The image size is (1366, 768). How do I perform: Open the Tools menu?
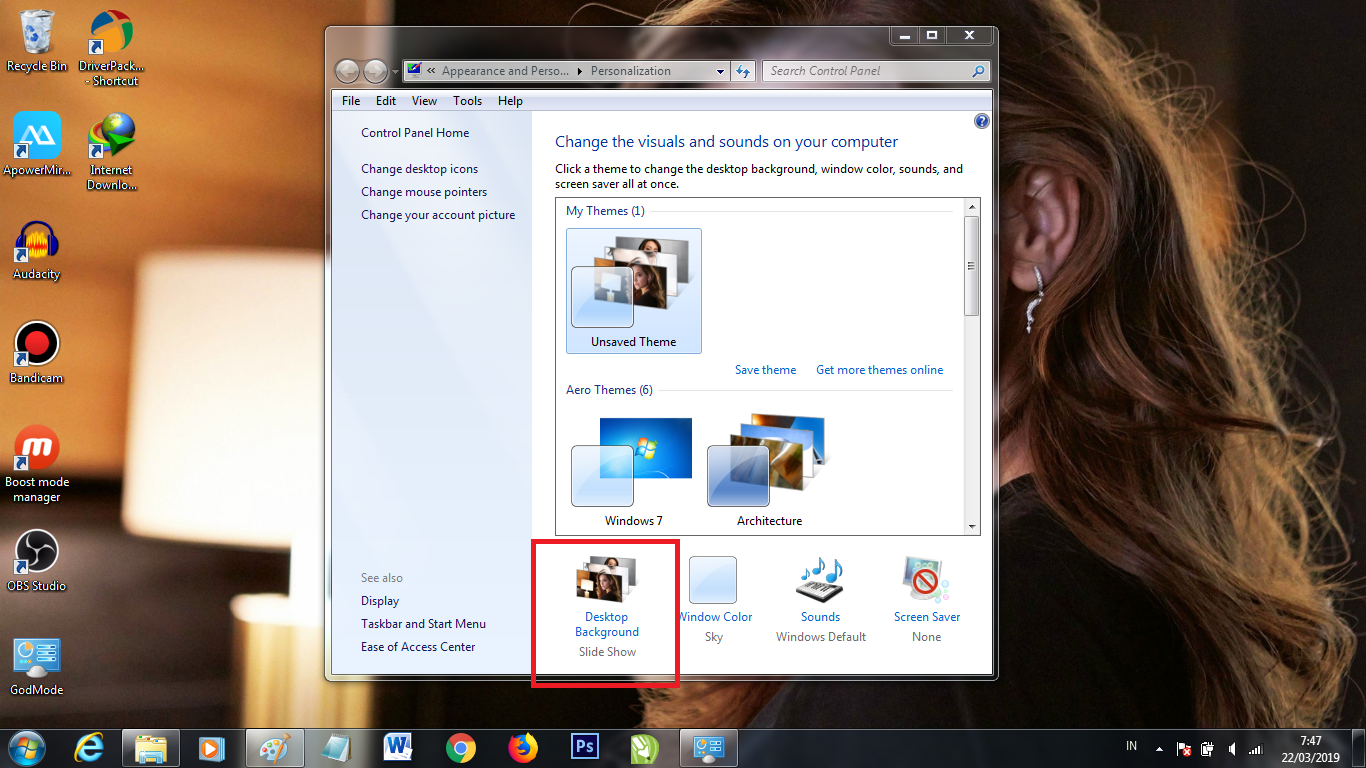click(467, 101)
